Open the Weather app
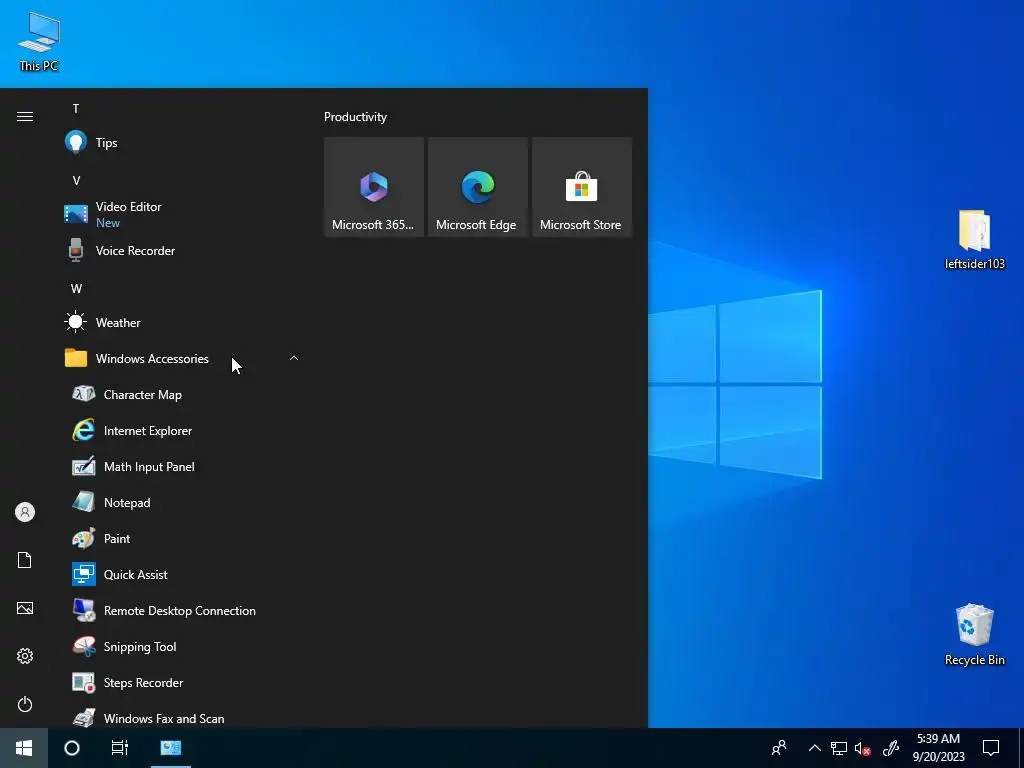 (181, 323)
